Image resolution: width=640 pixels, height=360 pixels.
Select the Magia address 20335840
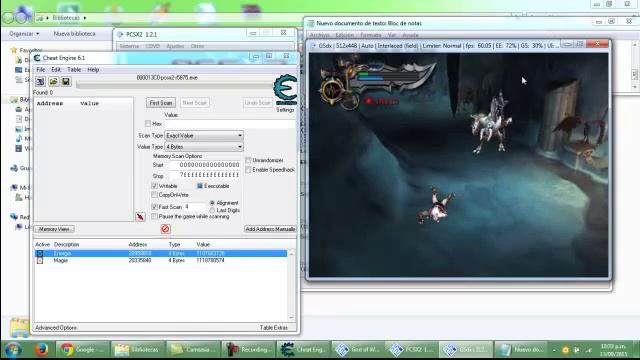pos(140,260)
